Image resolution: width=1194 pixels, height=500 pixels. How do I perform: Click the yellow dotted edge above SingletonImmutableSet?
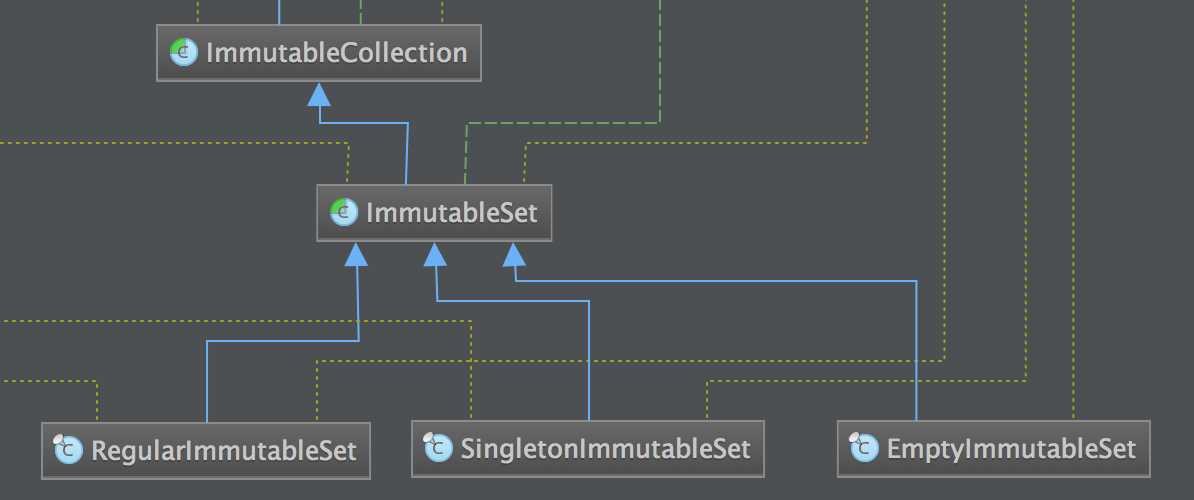(x=471, y=369)
